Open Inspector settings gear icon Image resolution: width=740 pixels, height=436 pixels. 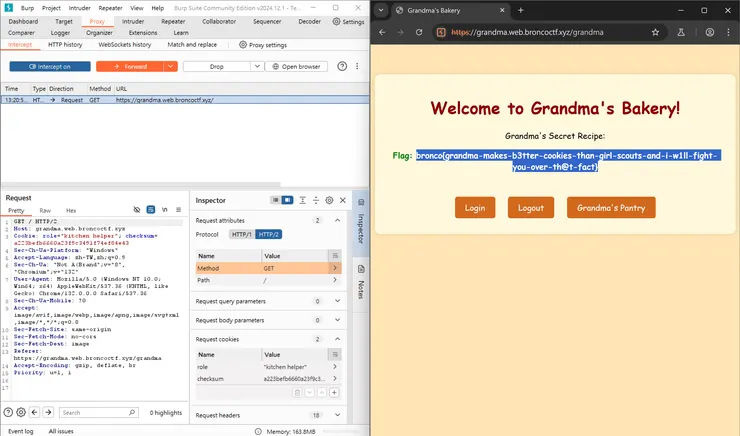click(x=329, y=201)
